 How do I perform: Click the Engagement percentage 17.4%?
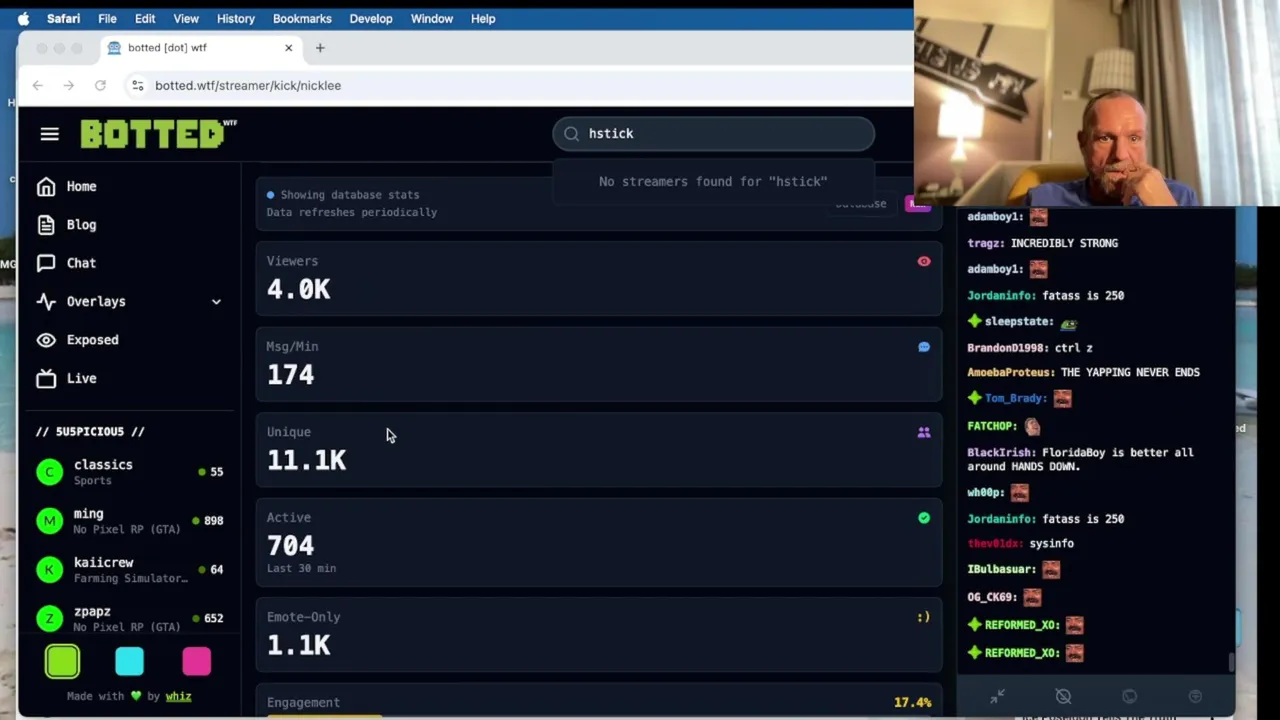click(x=912, y=703)
